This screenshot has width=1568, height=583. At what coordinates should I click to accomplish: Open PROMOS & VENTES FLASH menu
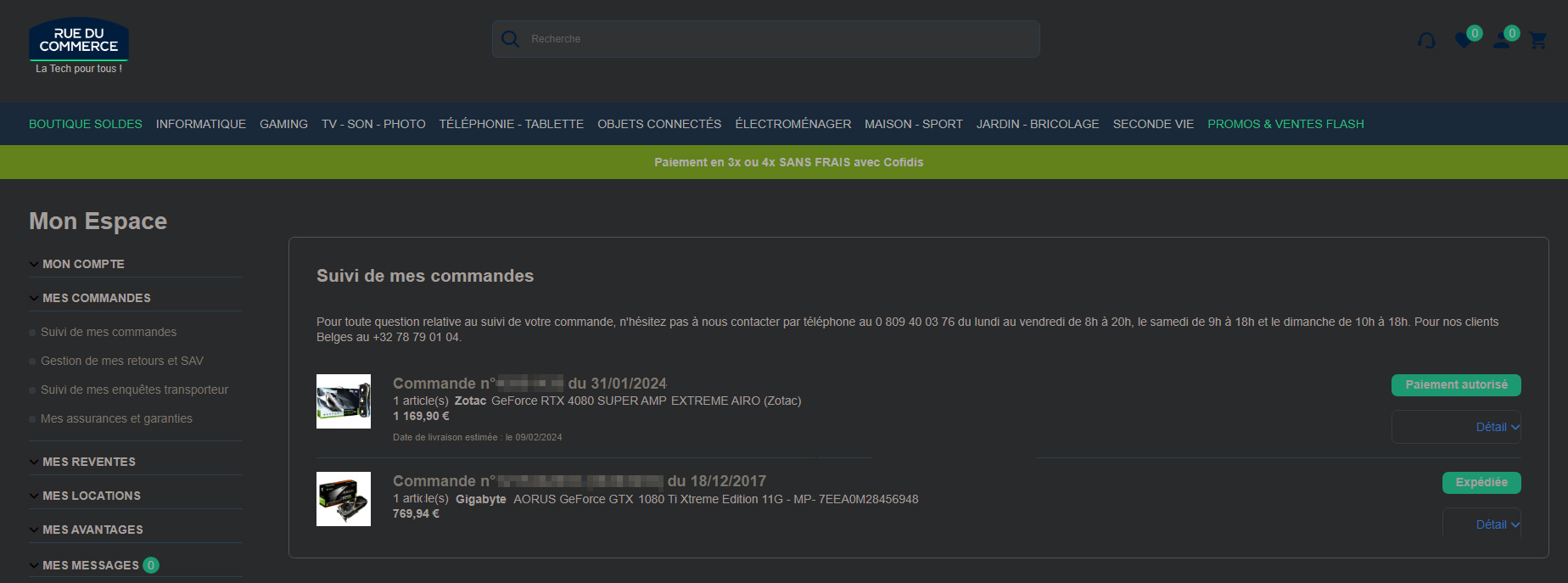[x=1285, y=124]
